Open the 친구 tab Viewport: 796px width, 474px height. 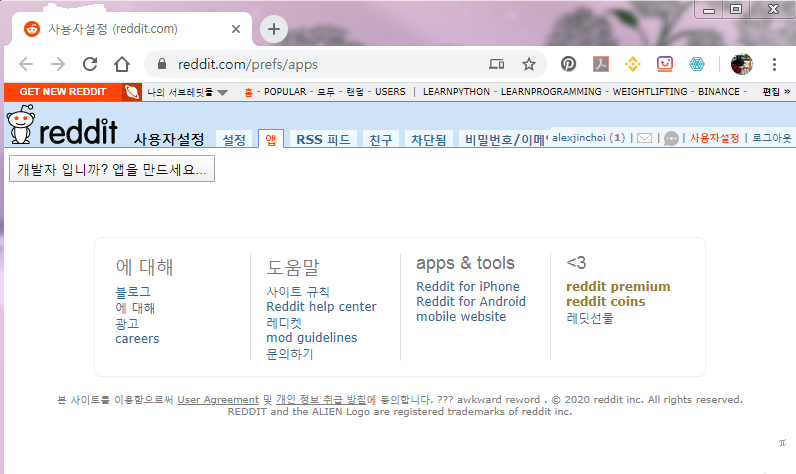[381, 140]
